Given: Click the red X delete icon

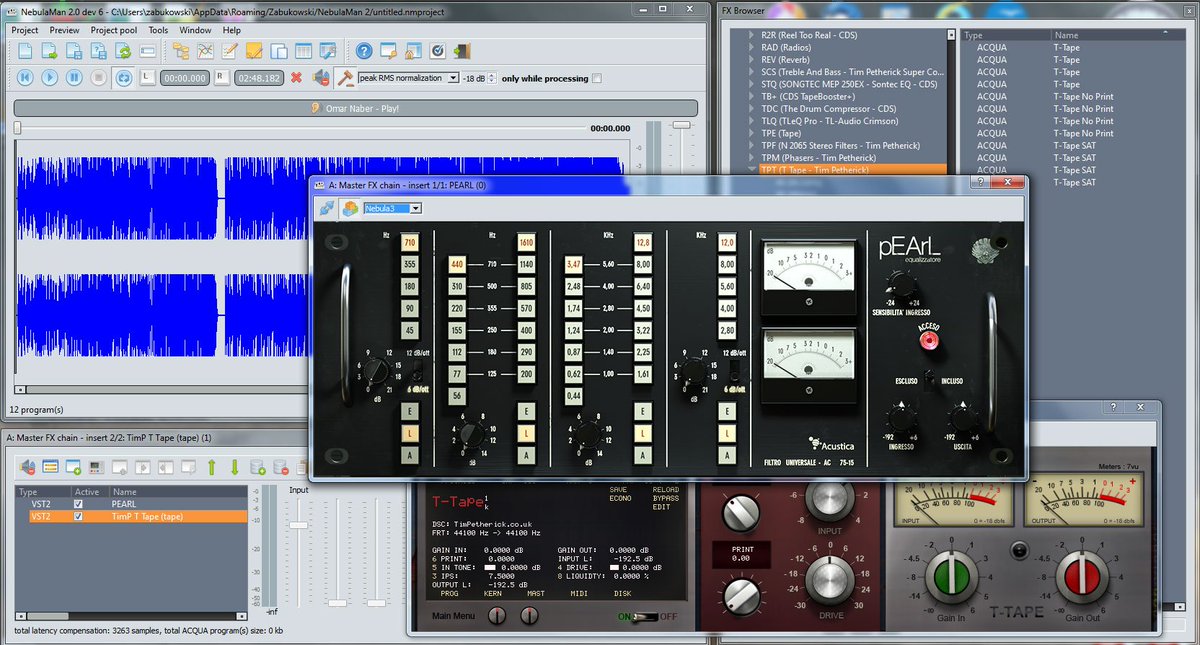Looking at the screenshot, I should 296,77.
